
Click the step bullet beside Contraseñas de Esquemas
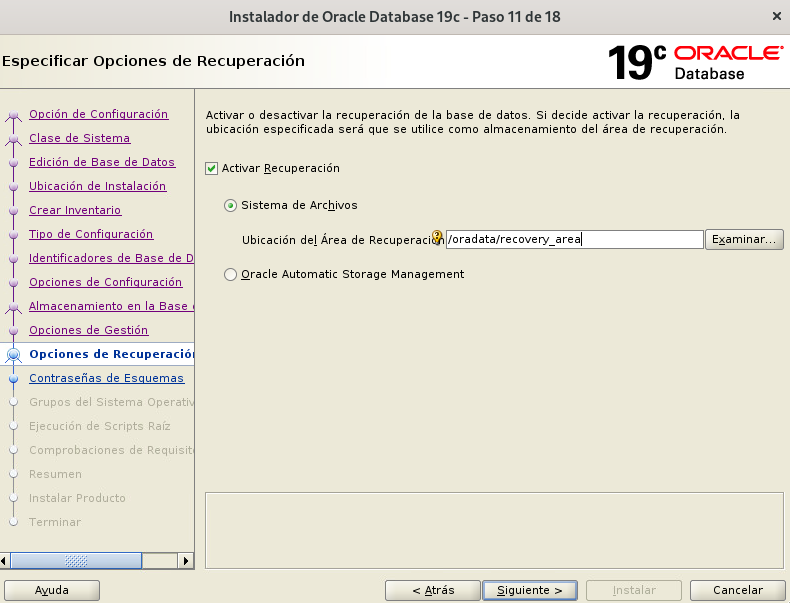tap(13, 379)
